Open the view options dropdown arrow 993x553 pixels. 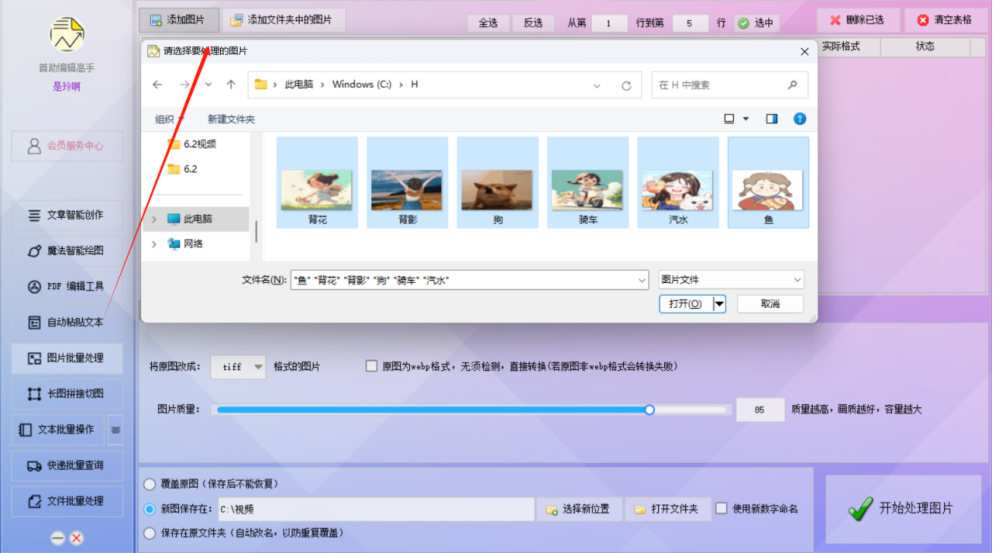pos(746,118)
